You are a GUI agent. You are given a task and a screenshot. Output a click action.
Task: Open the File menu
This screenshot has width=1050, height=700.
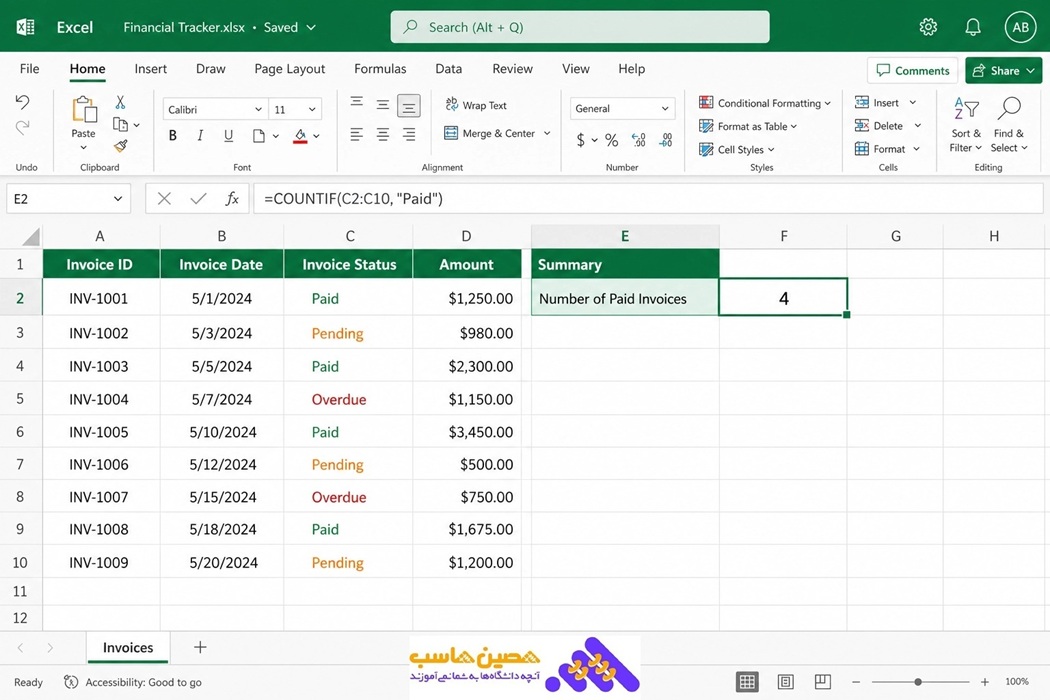point(29,68)
